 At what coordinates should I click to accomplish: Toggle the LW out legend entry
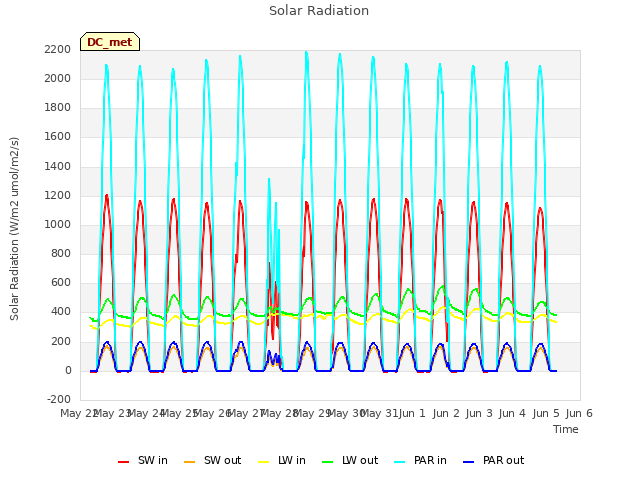tap(350, 460)
